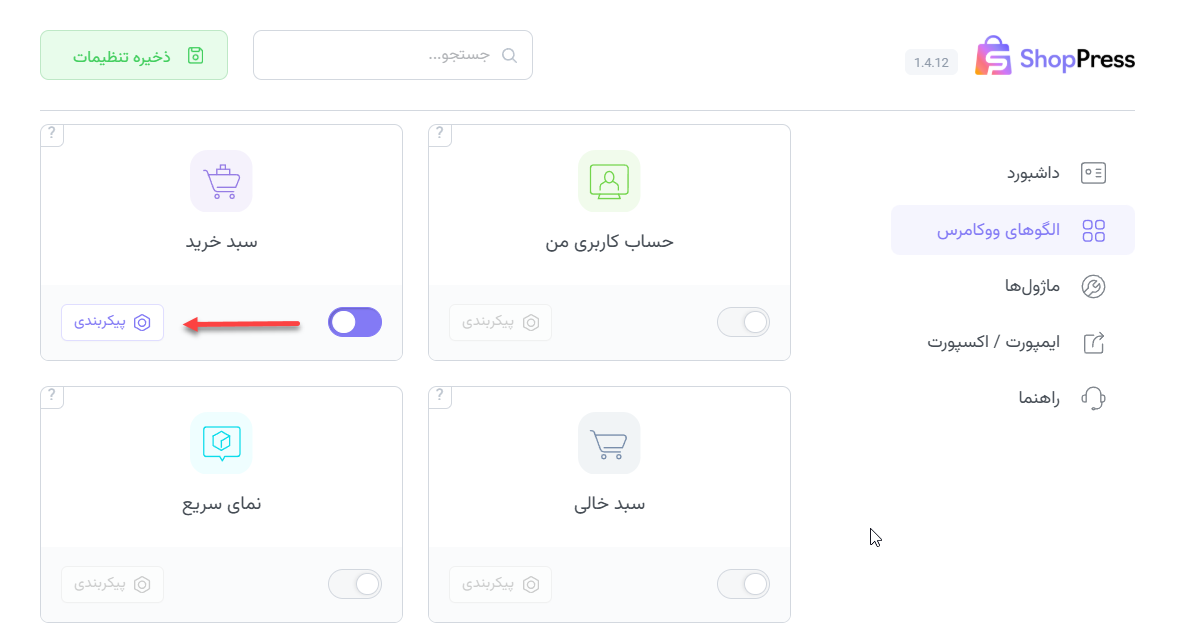Screen dimensions: 1180x634
Task: Open the داشبورد menu item
Action: [1032, 173]
